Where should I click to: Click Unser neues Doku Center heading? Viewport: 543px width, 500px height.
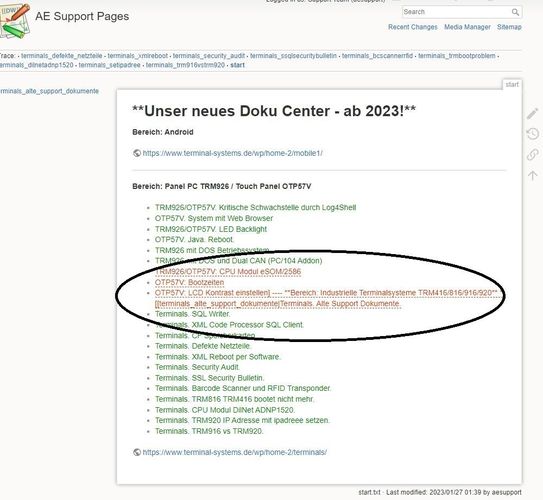tap(274, 111)
